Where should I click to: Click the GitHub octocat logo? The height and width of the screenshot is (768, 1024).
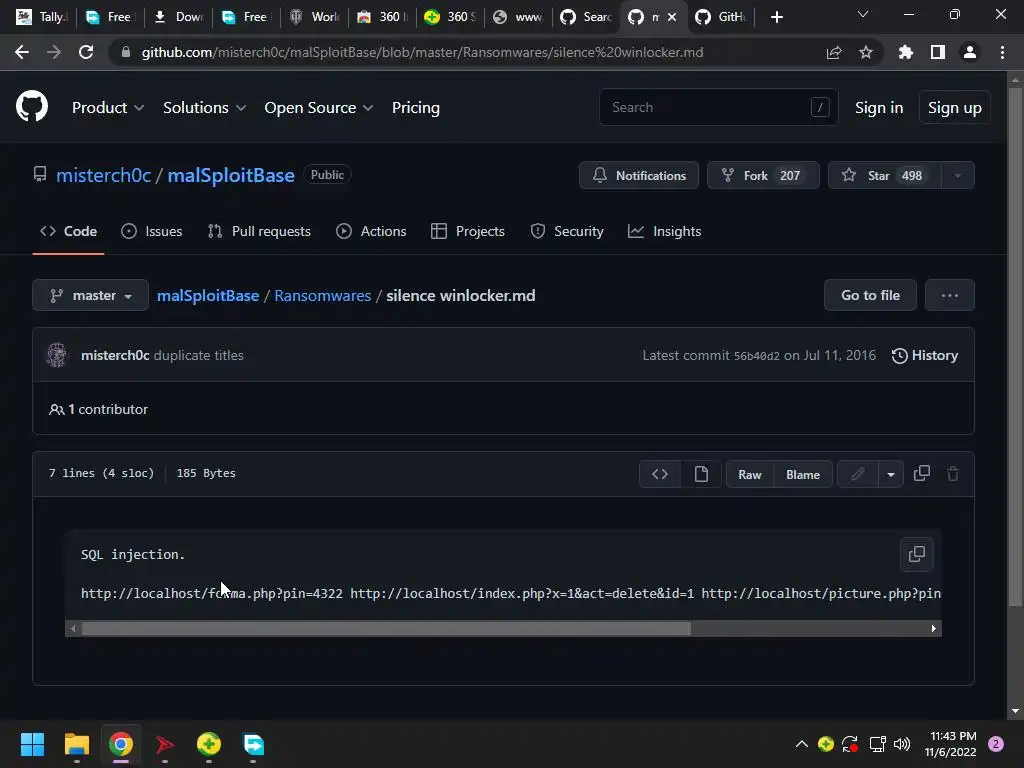coord(31,106)
